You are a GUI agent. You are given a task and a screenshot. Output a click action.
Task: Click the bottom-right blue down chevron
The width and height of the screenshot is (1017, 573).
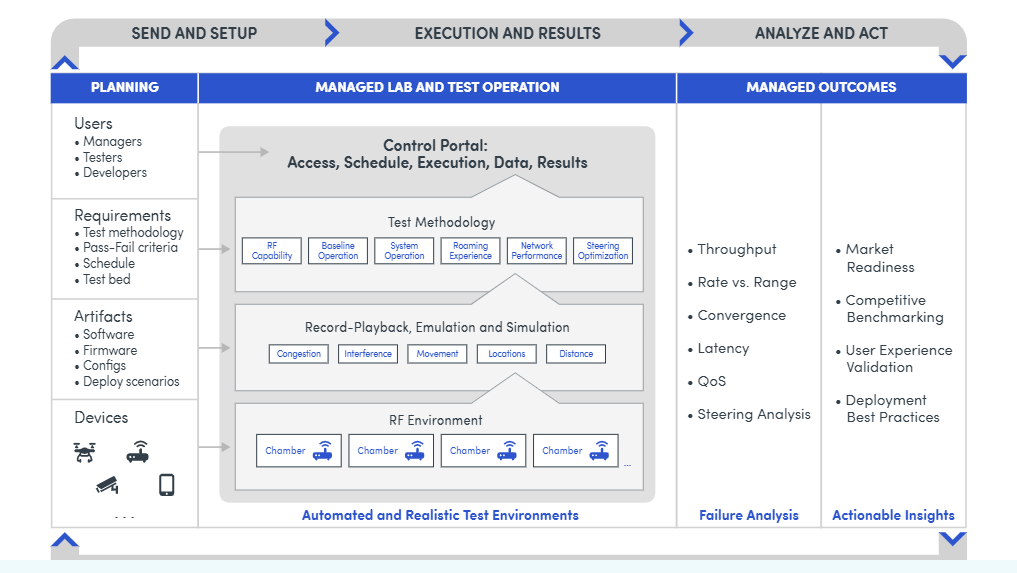tap(952, 540)
